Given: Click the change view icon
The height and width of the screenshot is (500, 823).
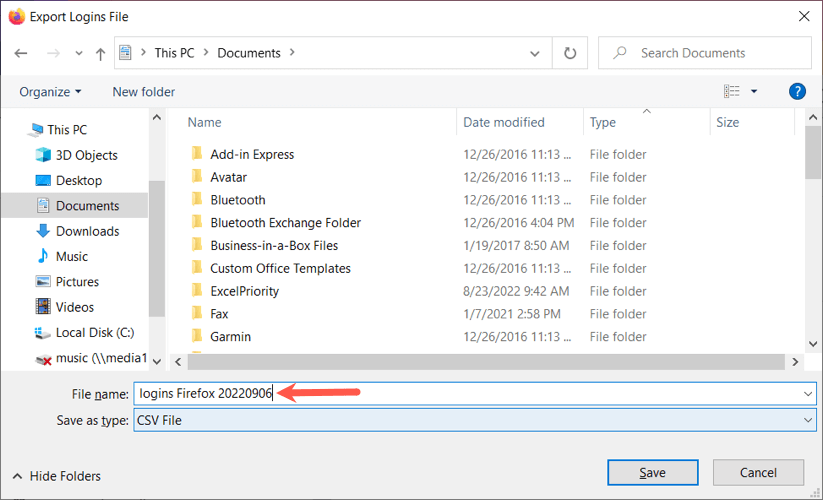Looking at the screenshot, I should (733, 91).
